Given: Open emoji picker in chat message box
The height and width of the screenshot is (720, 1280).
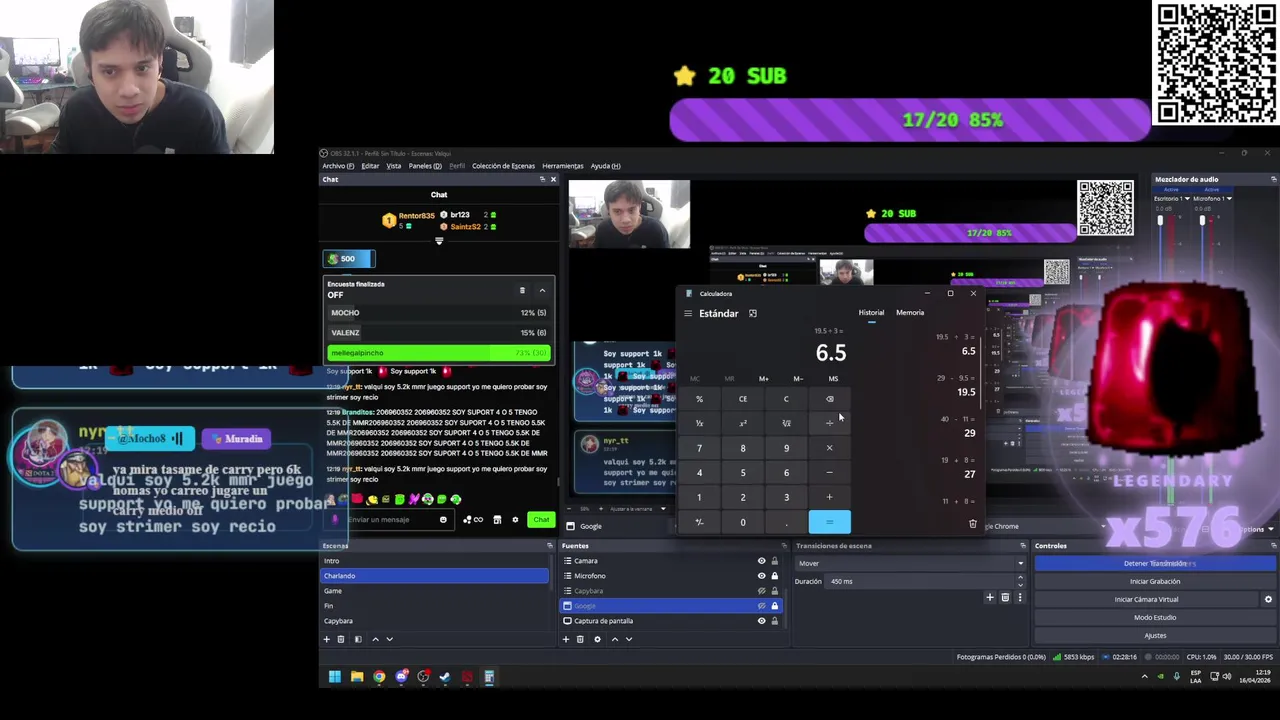Looking at the screenshot, I should (443, 519).
